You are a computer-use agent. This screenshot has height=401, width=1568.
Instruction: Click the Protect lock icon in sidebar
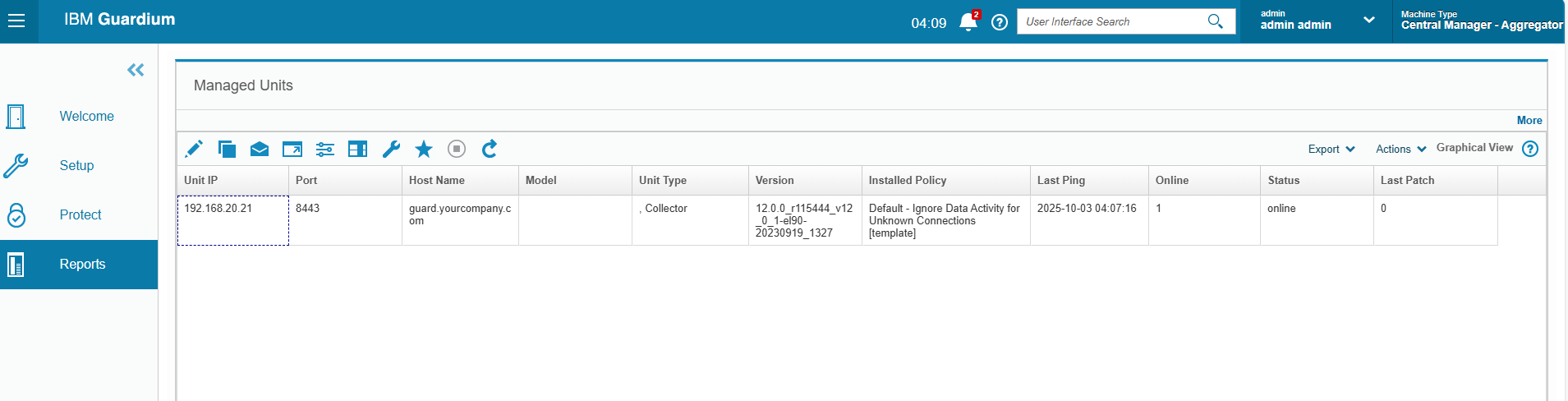[16, 215]
